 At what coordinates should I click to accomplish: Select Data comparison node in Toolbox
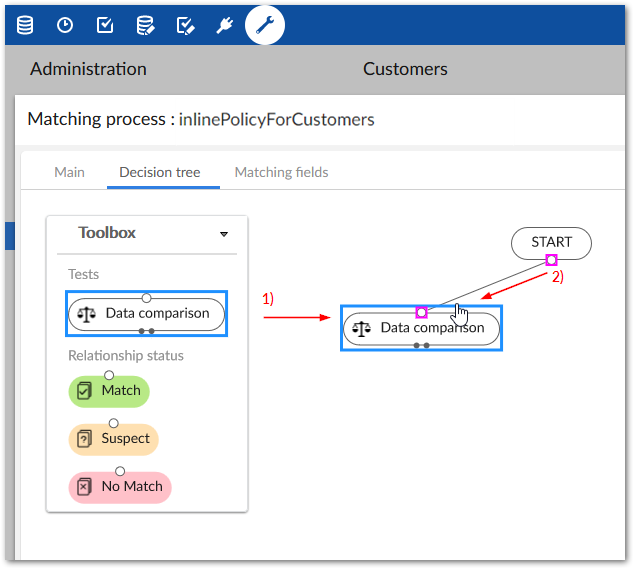147,314
